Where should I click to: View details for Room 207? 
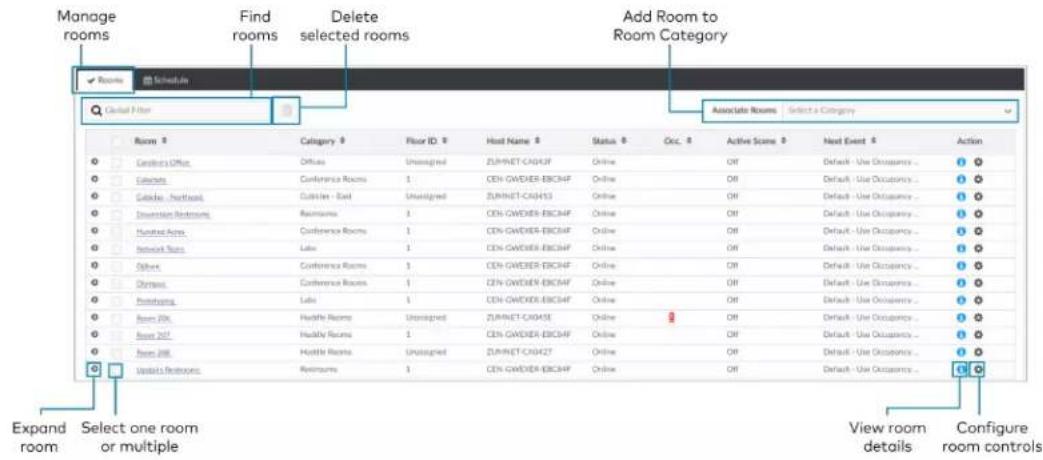pos(960,335)
